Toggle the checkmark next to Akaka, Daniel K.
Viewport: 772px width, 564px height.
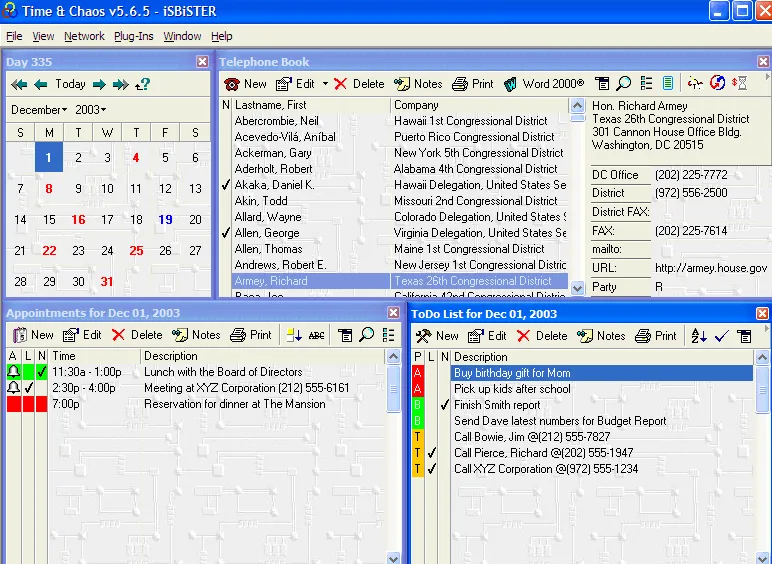point(225,185)
